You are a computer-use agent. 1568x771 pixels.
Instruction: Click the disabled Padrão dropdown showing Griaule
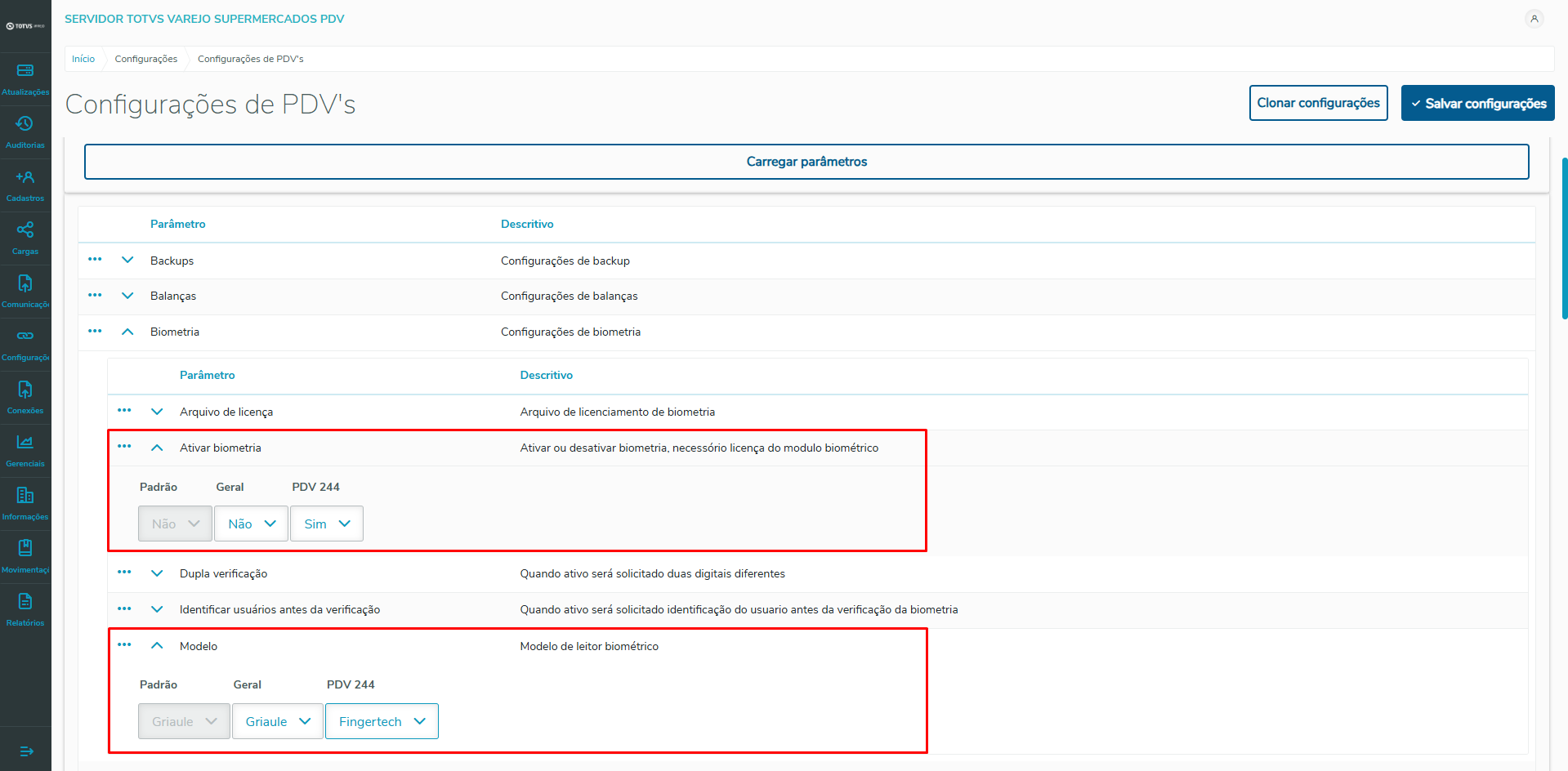184,721
